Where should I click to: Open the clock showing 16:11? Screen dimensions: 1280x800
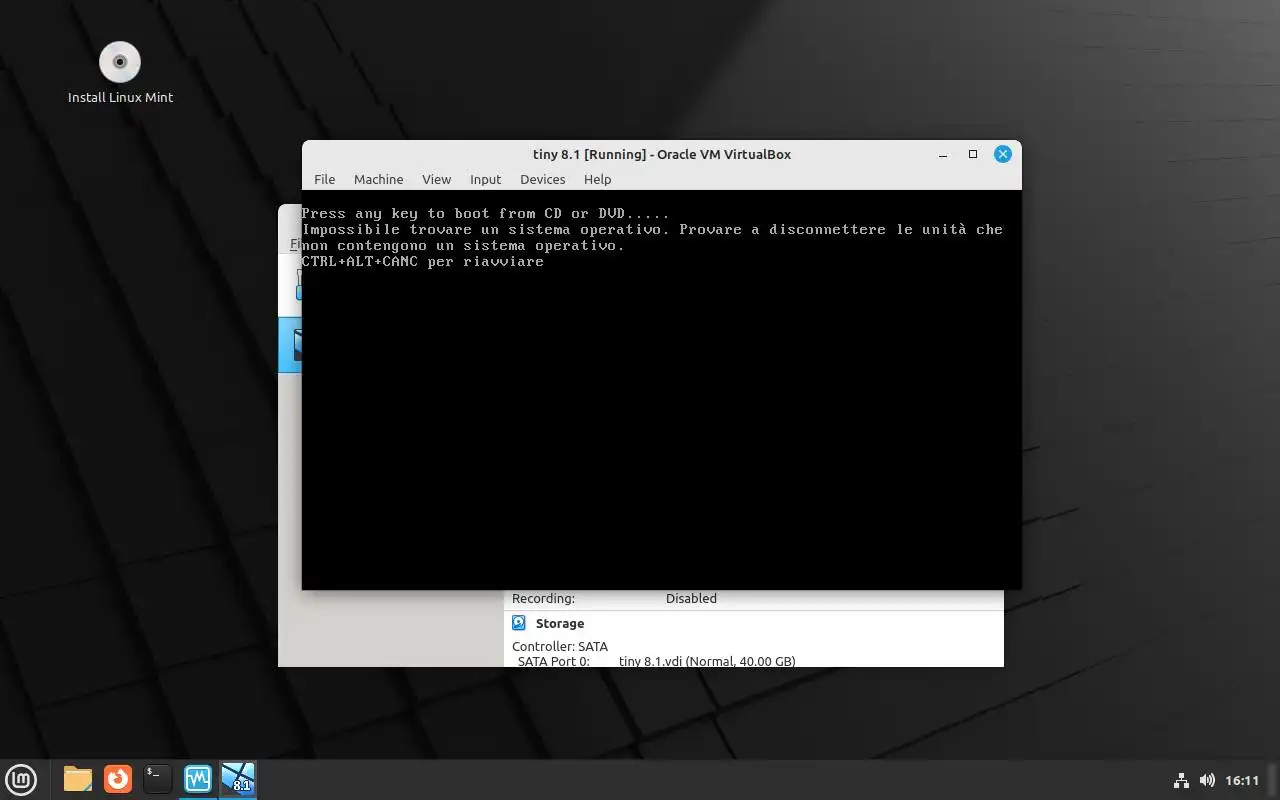(1242, 780)
